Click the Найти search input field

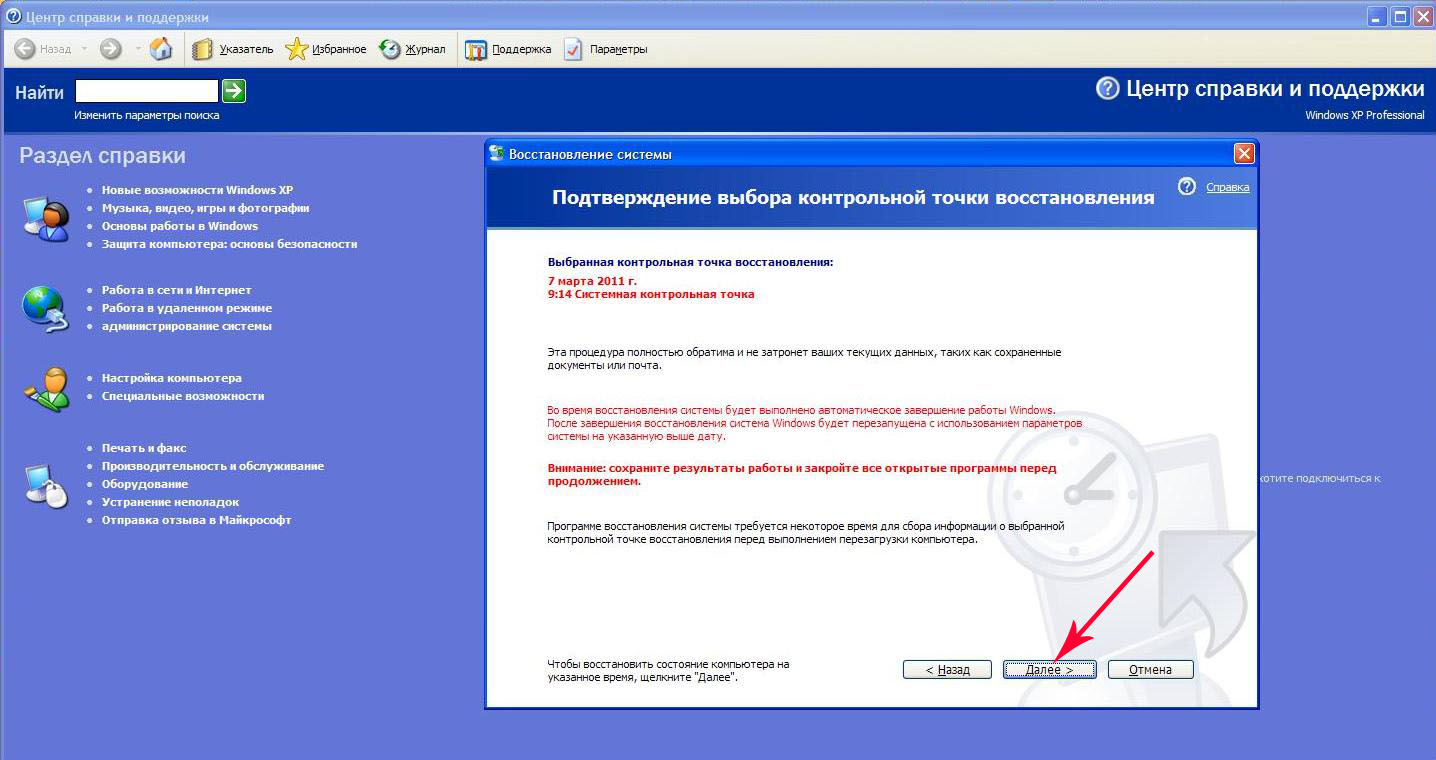point(147,92)
